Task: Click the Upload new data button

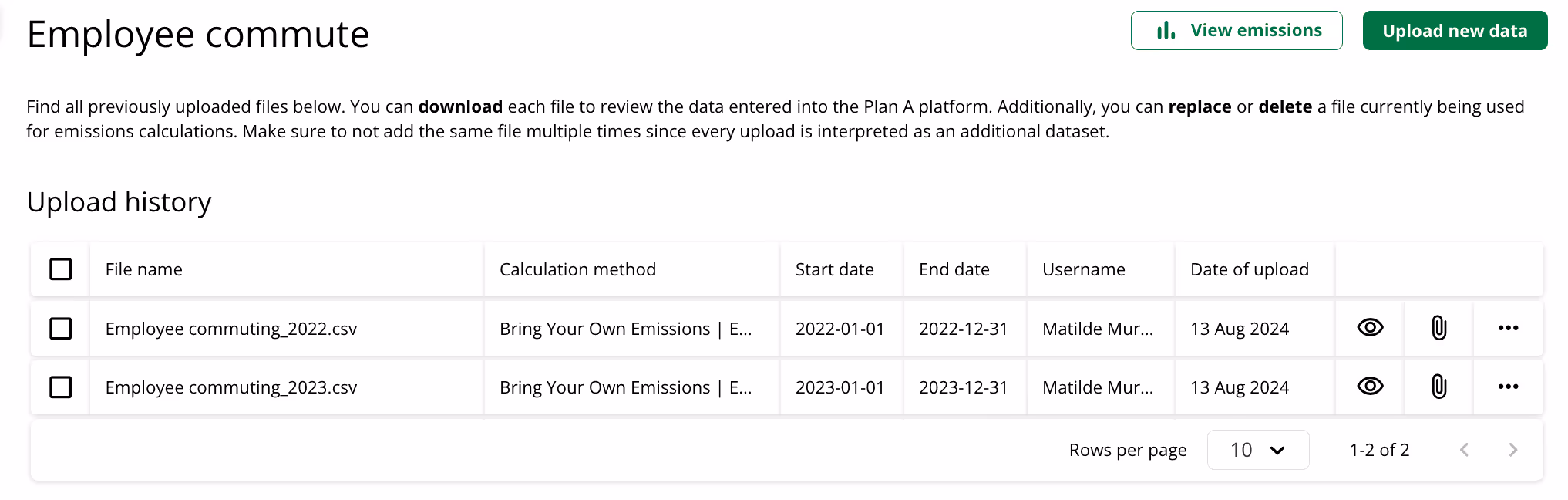Action: pyautogui.click(x=1455, y=31)
